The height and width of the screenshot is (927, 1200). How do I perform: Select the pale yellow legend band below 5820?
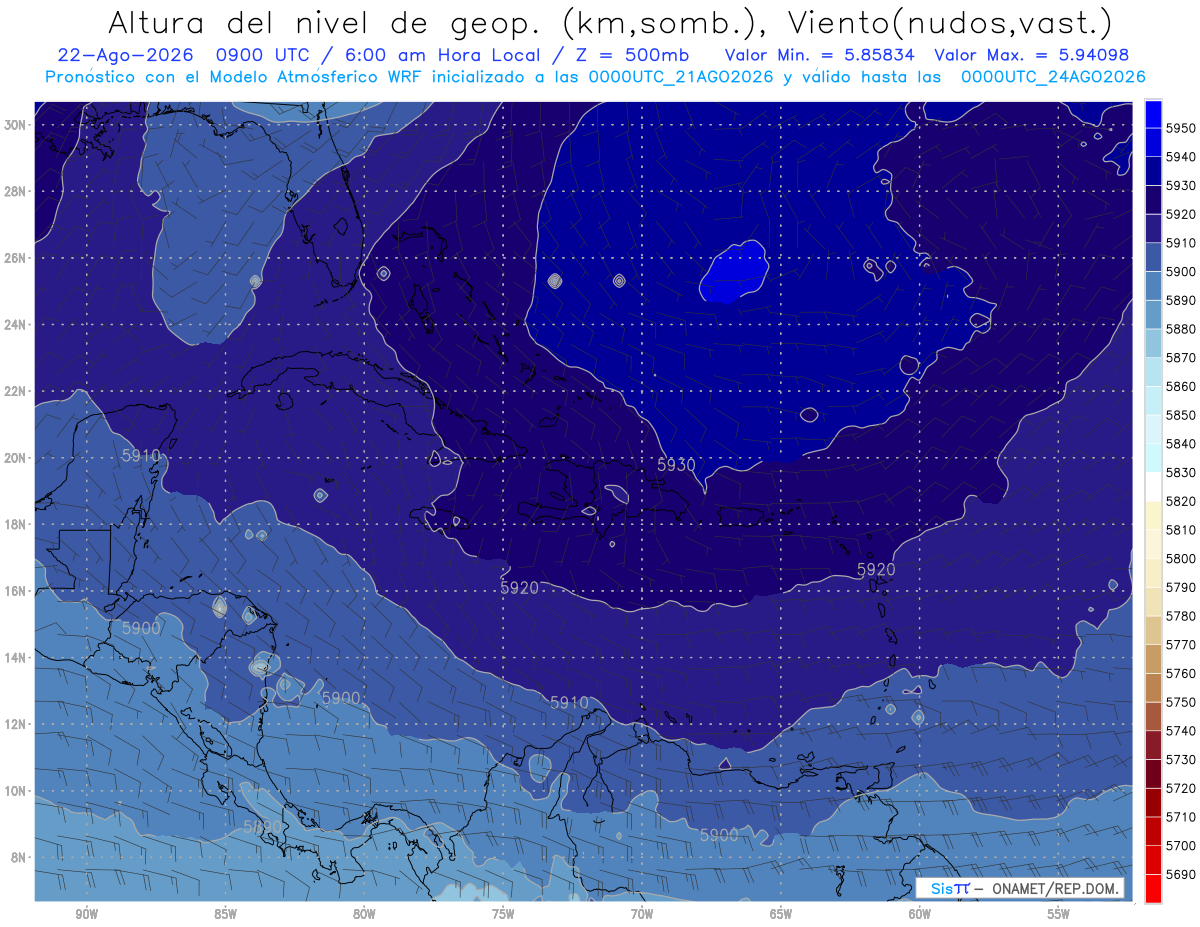[1153, 515]
